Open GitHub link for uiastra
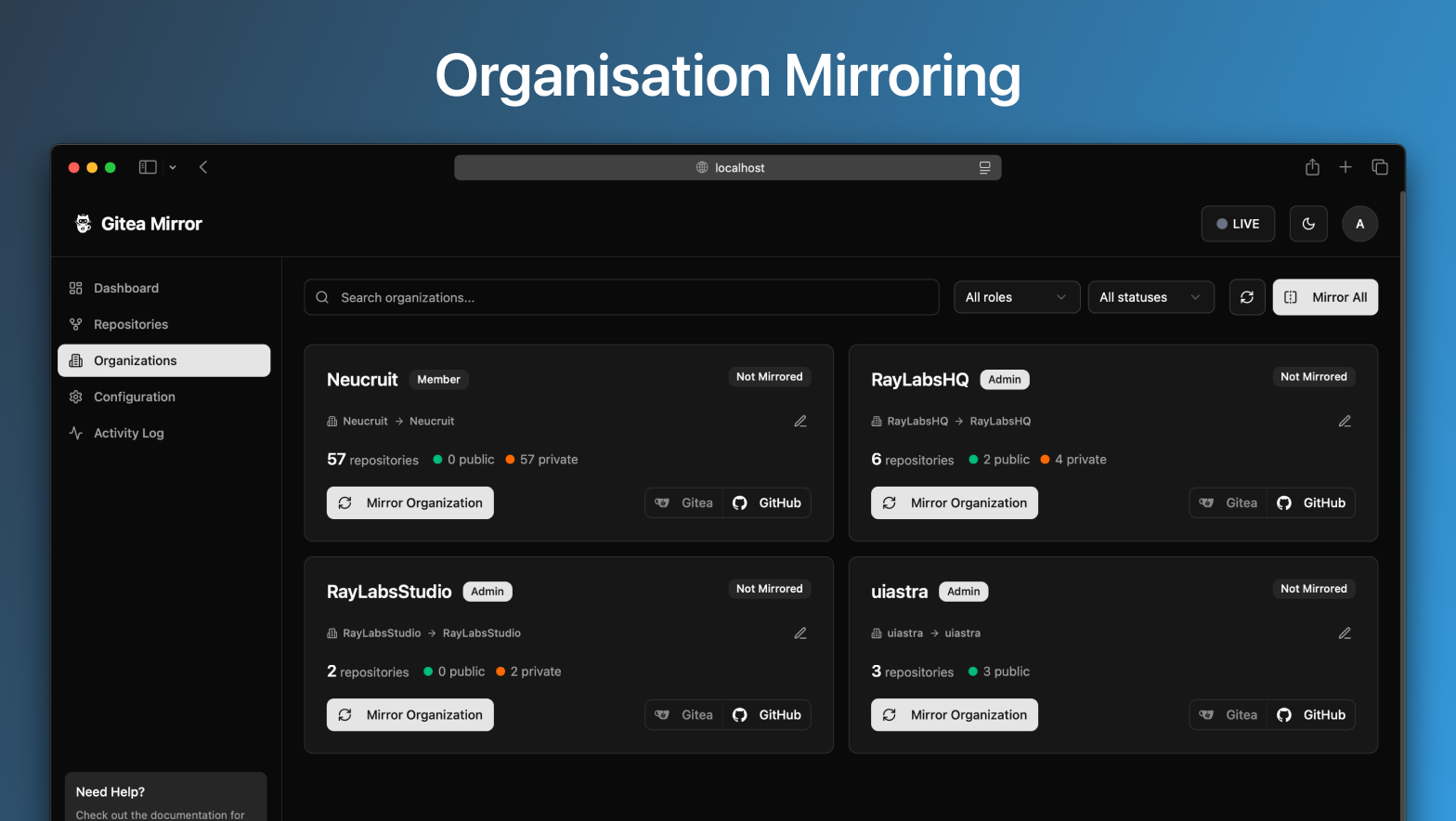 (1311, 715)
